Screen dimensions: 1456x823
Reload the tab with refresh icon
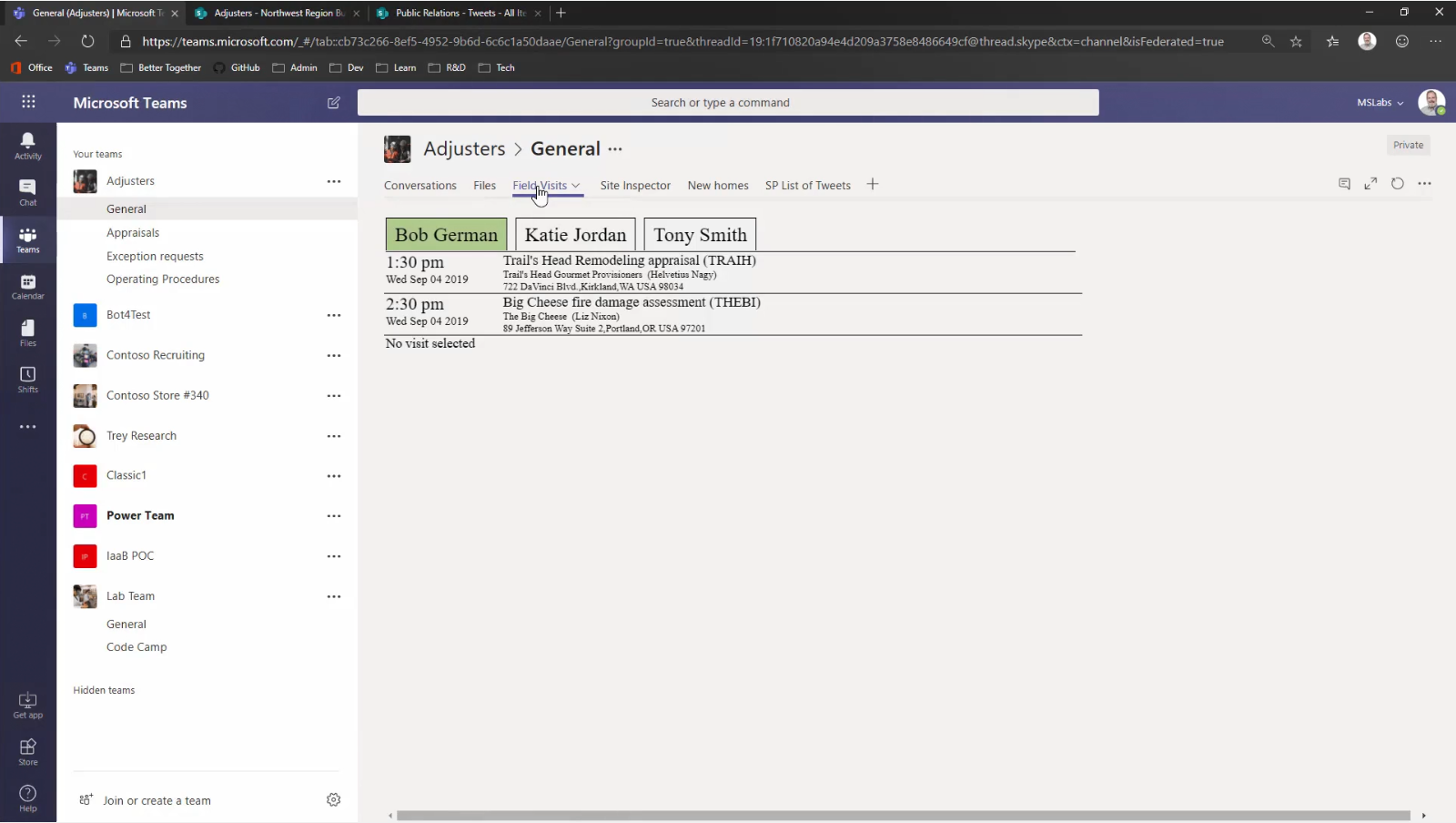1398,184
